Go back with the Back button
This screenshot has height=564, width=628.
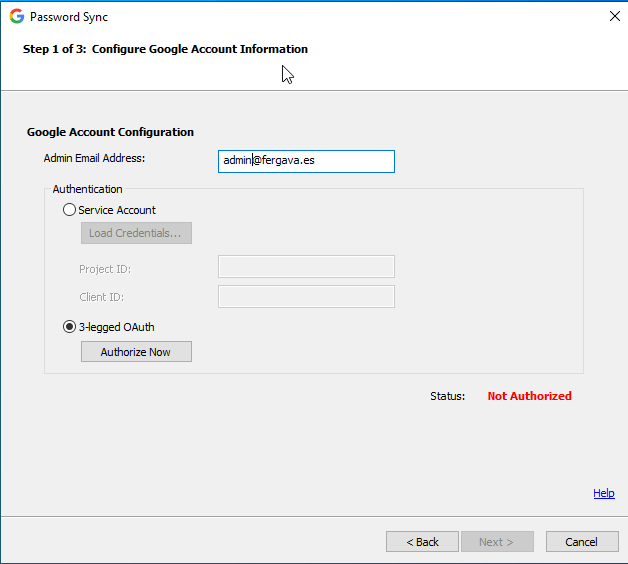pyautogui.click(x=422, y=542)
